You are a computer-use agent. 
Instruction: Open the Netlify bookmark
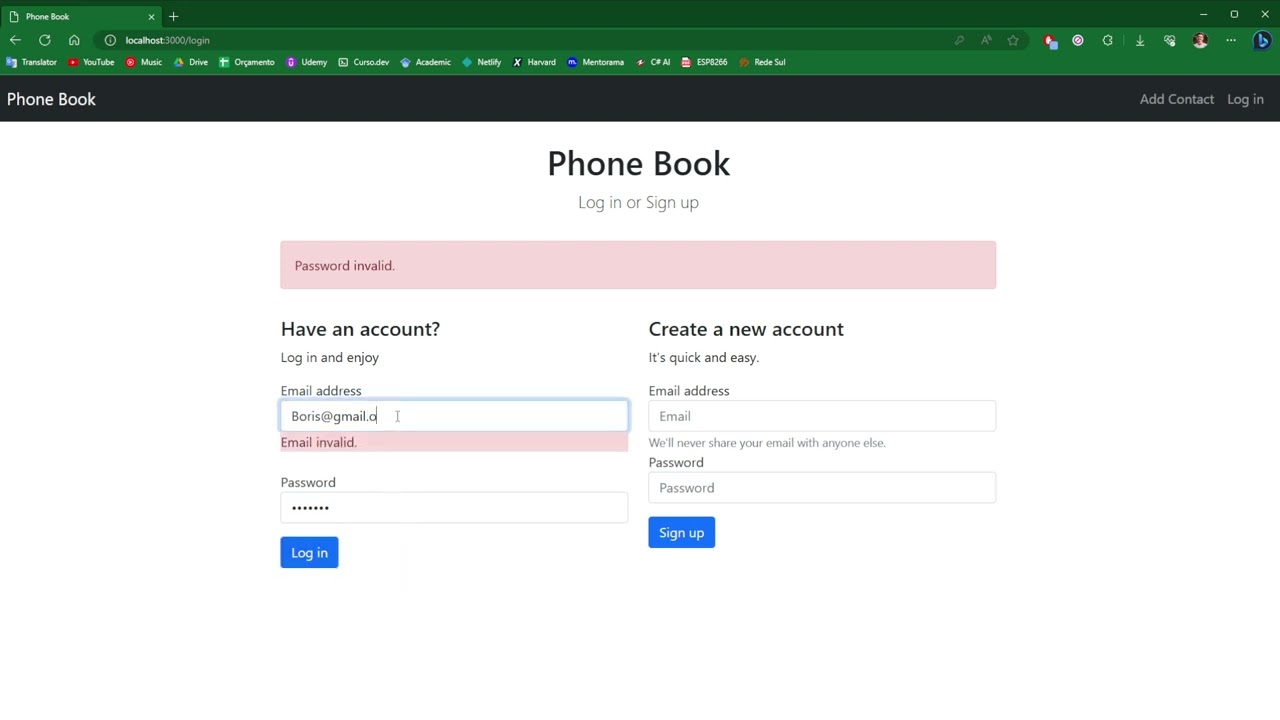pos(482,62)
